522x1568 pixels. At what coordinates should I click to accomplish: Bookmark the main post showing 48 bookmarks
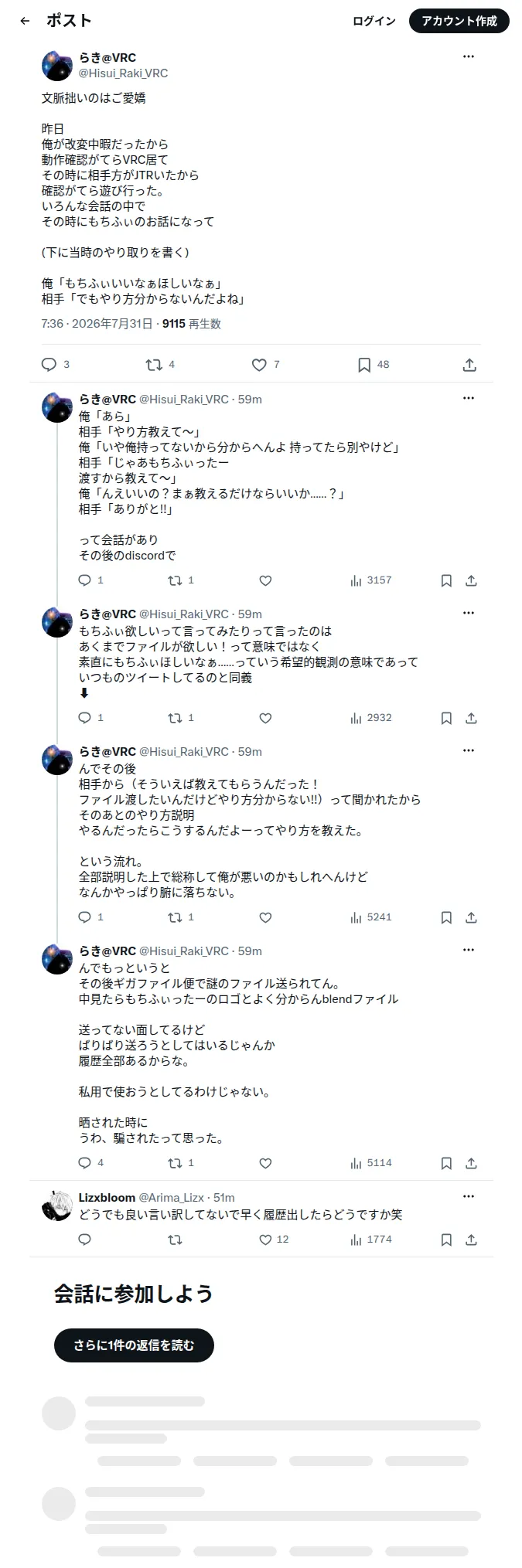(x=364, y=365)
